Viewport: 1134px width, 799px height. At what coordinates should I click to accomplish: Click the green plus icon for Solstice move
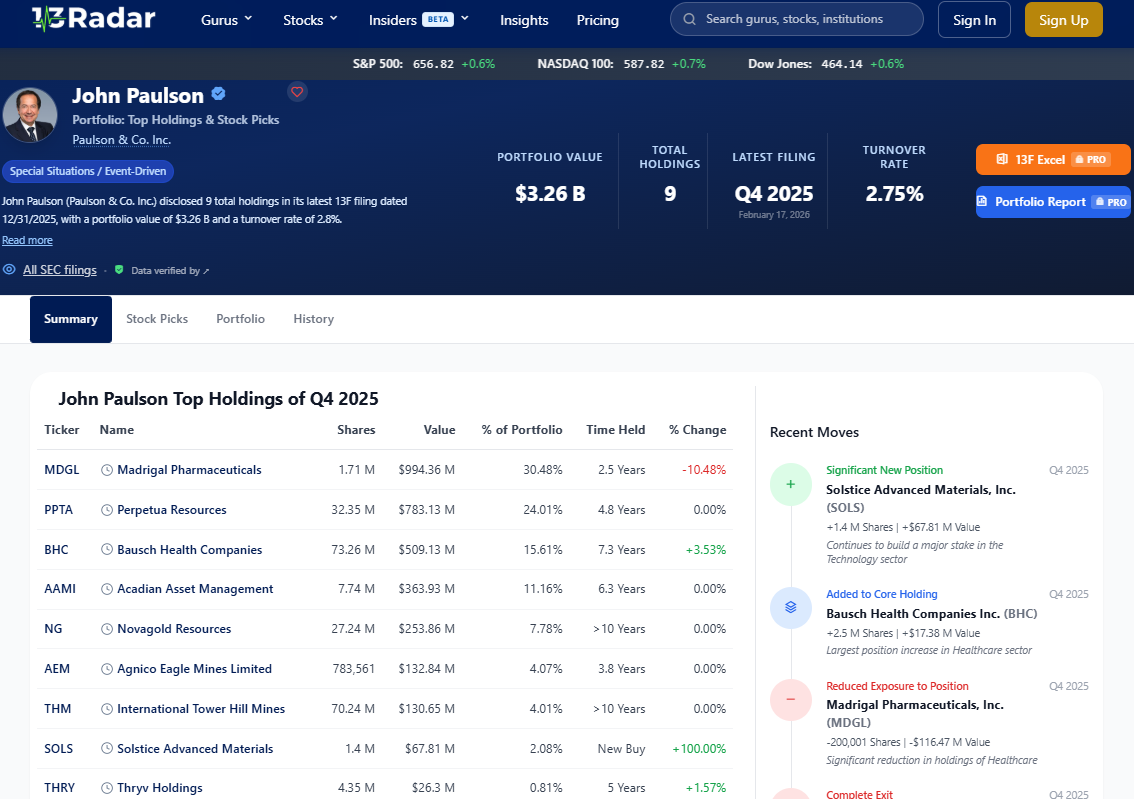[791, 485]
